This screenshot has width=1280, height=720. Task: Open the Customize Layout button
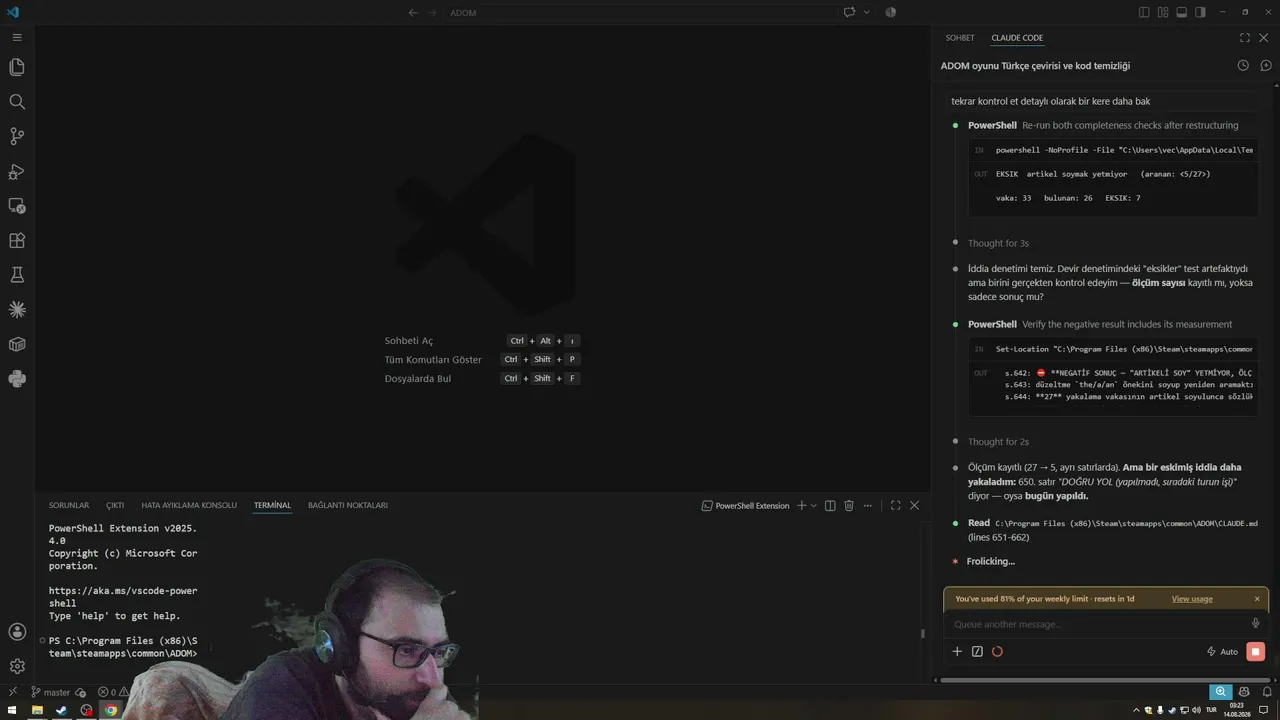click(1163, 13)
